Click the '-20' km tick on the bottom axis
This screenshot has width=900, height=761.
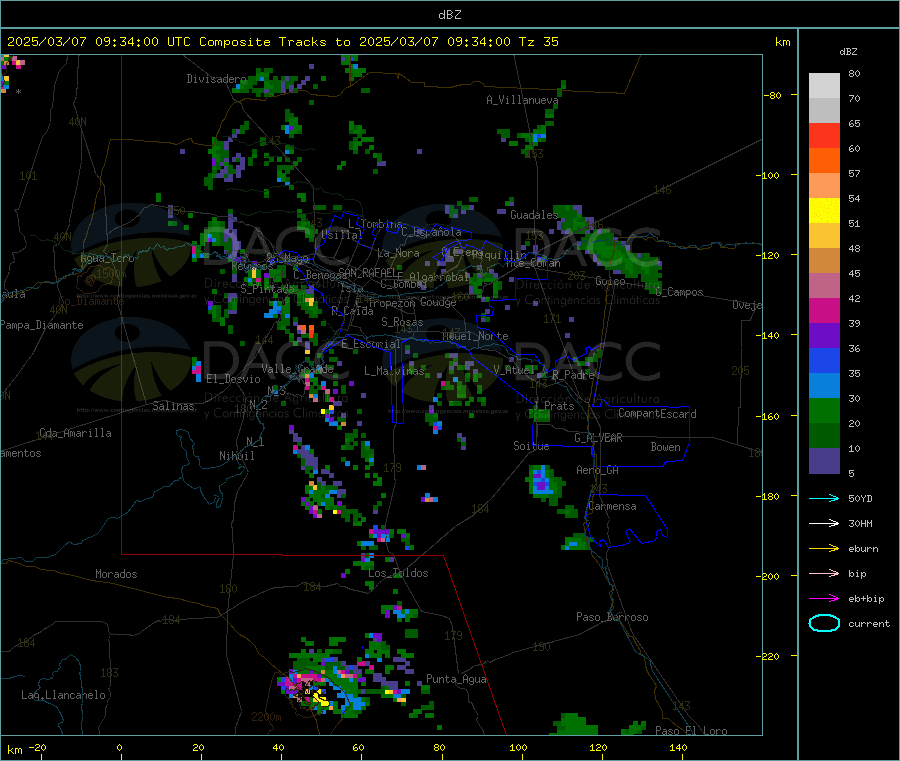click(x=37, y=747)
